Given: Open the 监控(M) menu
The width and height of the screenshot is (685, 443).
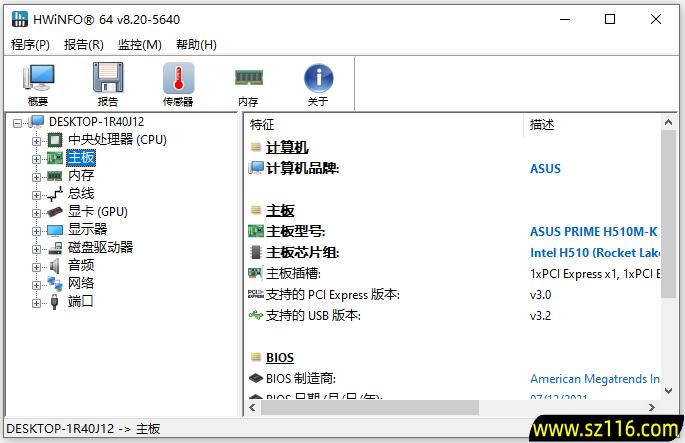Looking at the screenshot, I should coord(140,45).
